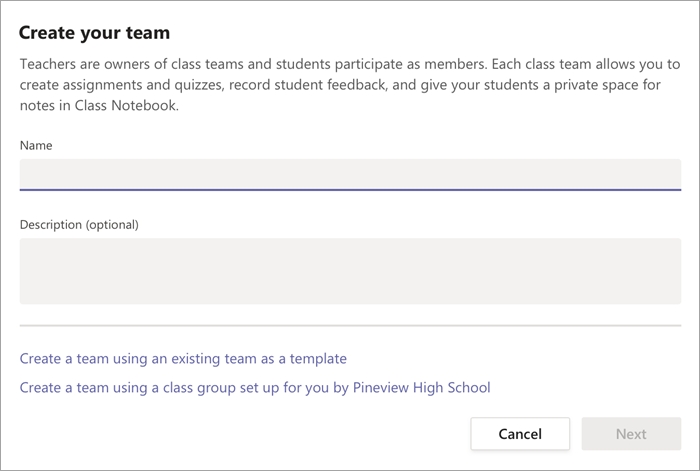Open link to use existing team as template
Image resolution: width=700 pixels, height=471 pixels.
[183, 358]
